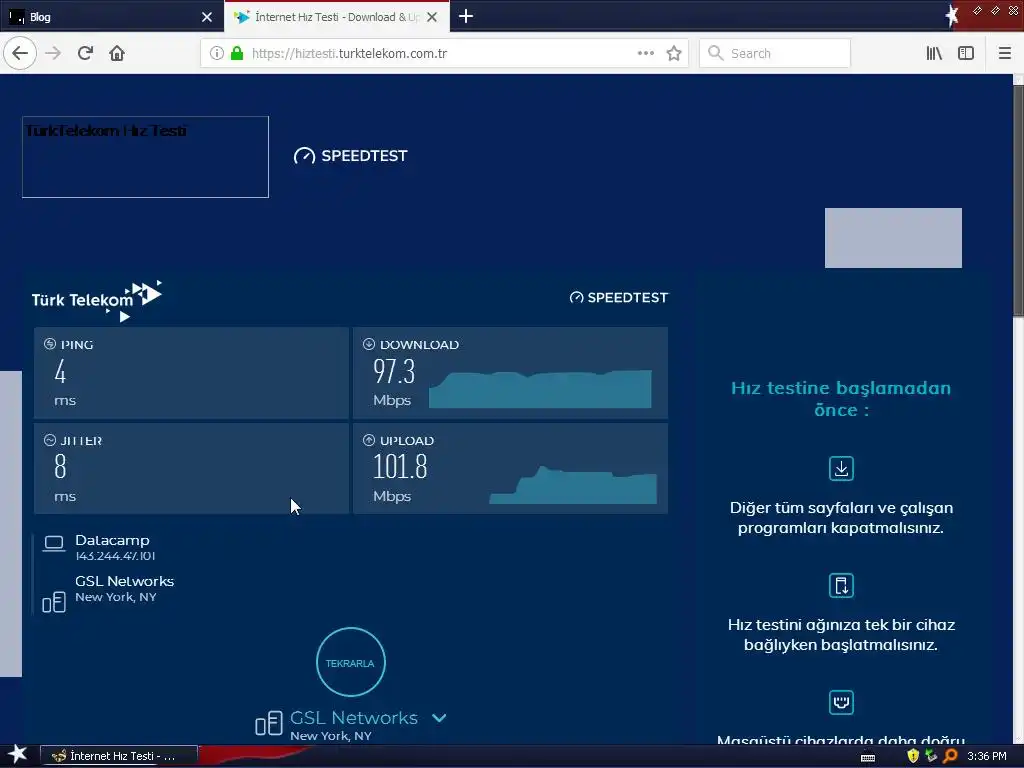Focus the browser Search box
Viewport: 1024px width, 768px height.
[x=775, y=53]
